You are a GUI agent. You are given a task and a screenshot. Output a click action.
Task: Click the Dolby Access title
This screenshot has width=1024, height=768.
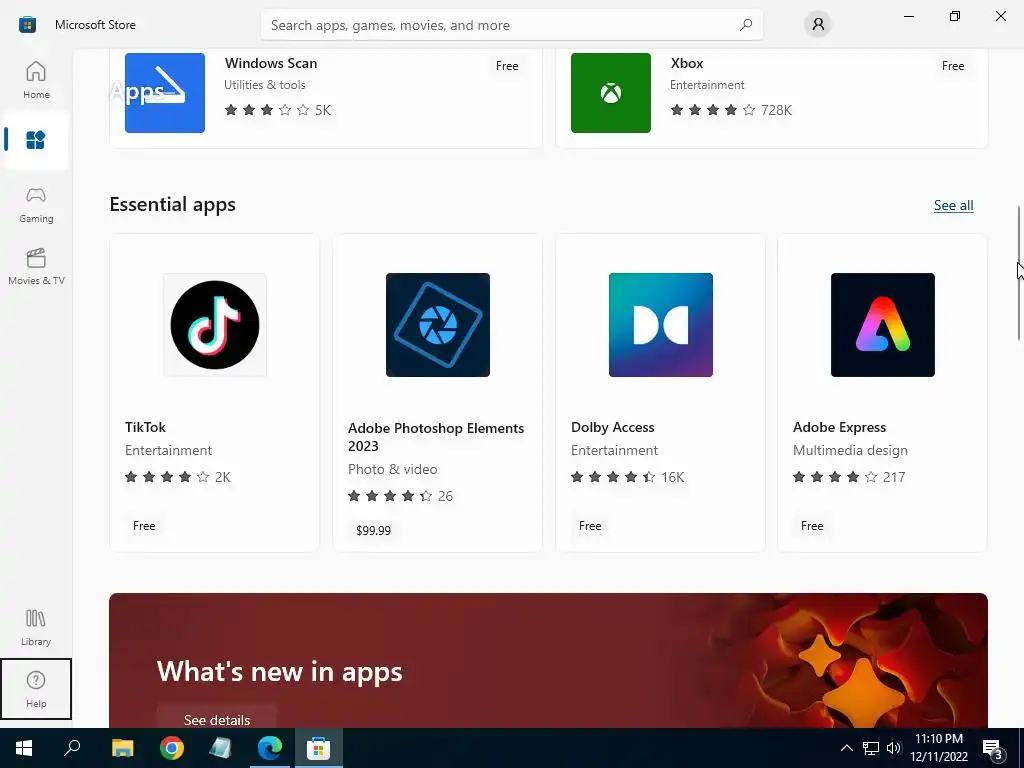tap(613, 427)
